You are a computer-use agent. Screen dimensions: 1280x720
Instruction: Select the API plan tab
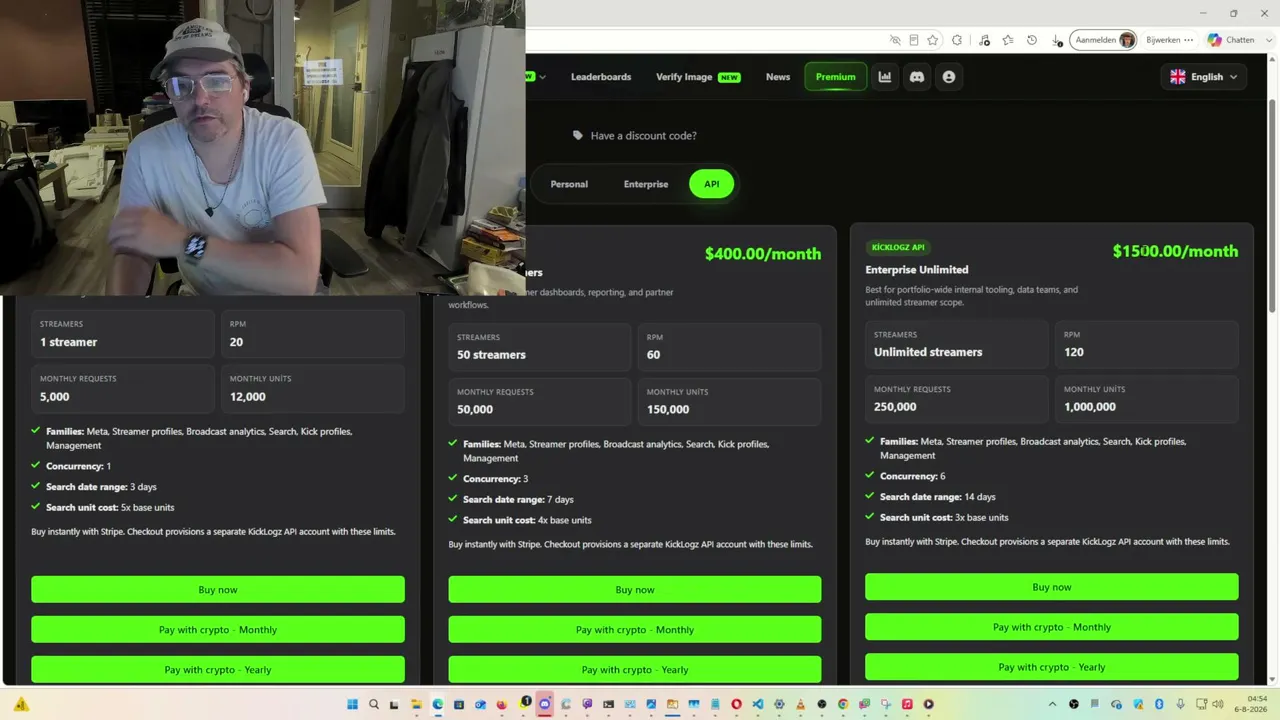coord(711,184)
